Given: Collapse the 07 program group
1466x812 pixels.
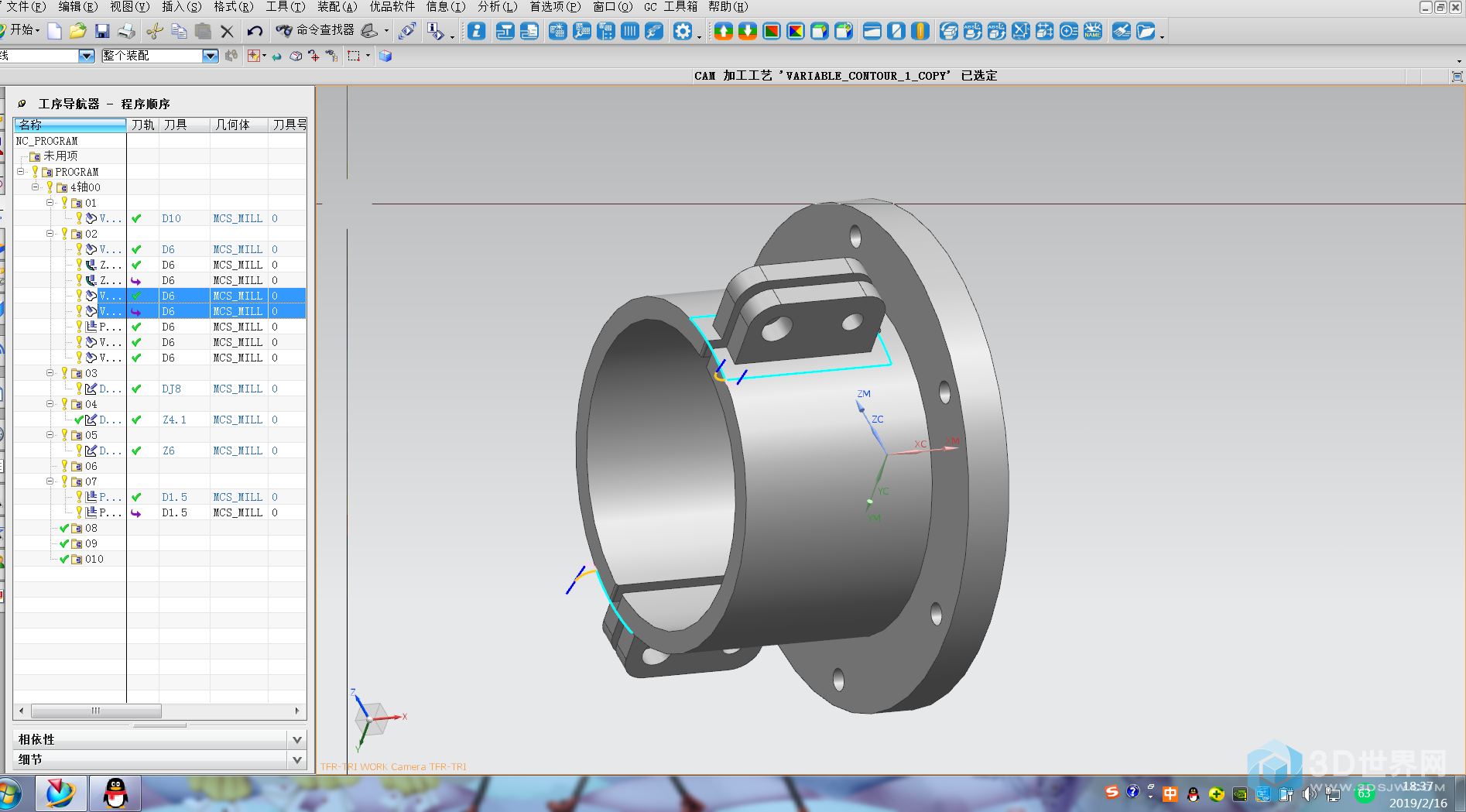Looking at the screenshot, I should click(50, 481).
